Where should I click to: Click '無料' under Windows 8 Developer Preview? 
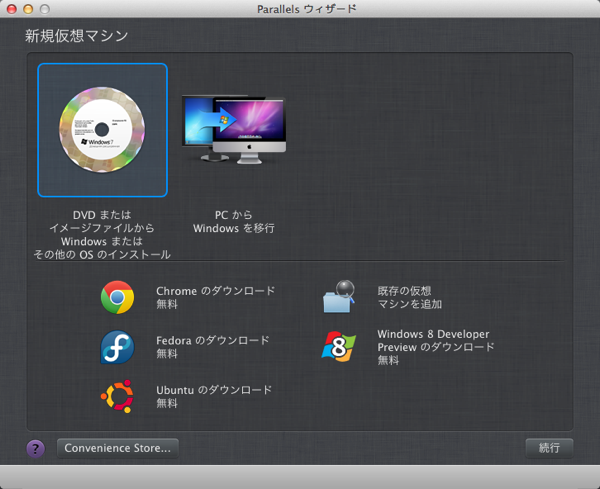[388, 360]
